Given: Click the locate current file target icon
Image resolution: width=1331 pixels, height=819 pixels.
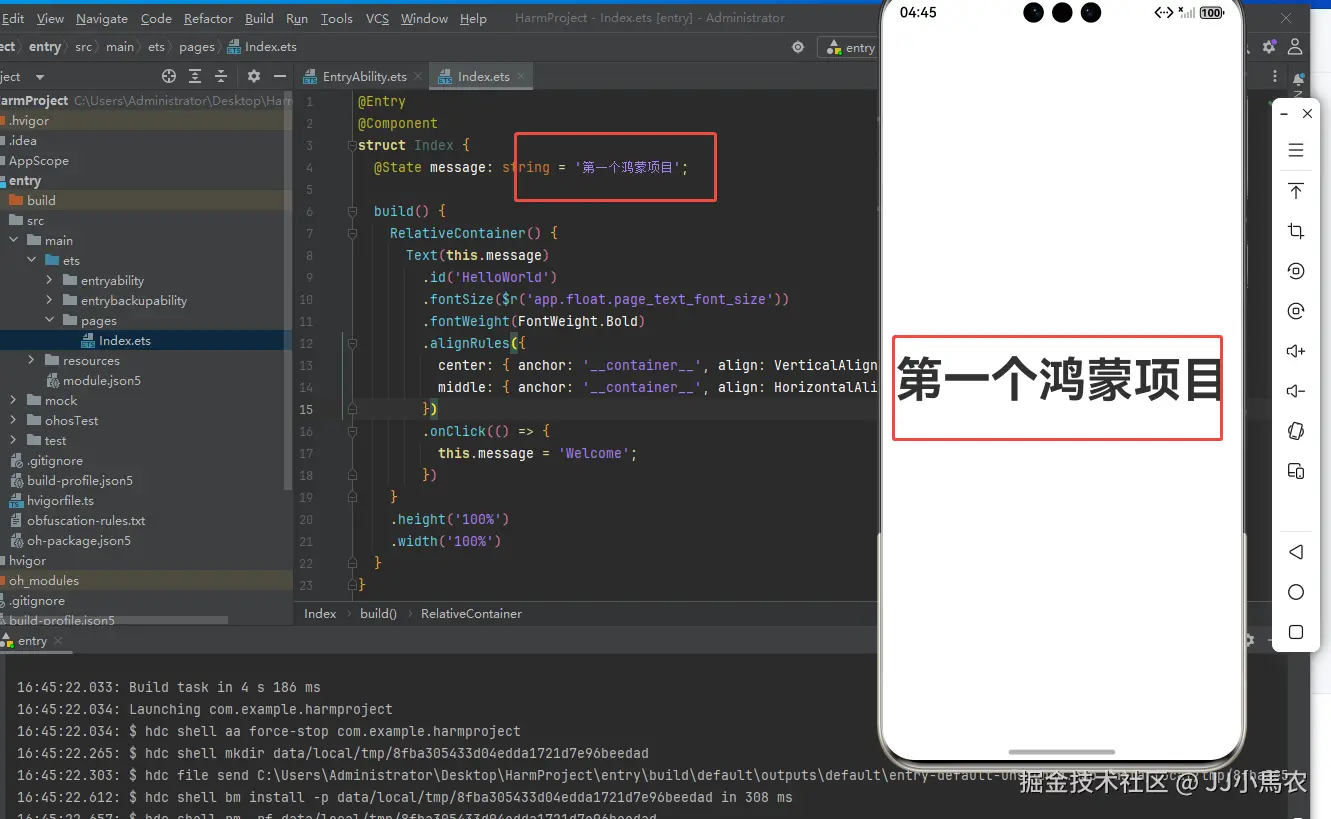Looking at the screenshot, I should [x=169, y=76].
